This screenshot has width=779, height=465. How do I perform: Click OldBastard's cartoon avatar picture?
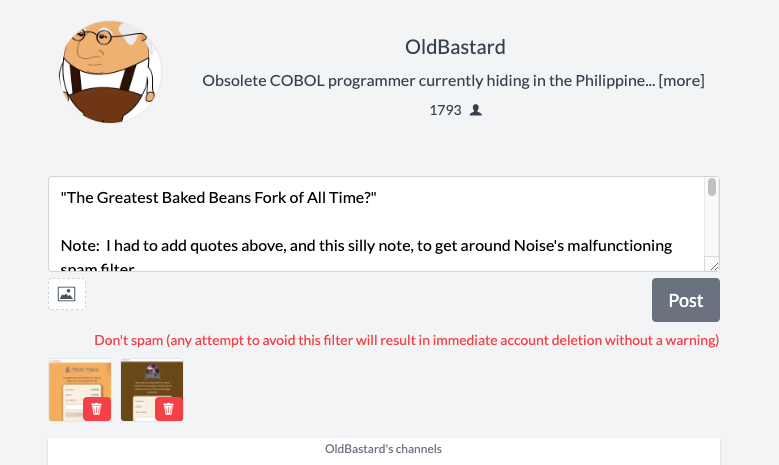point(110,72)
